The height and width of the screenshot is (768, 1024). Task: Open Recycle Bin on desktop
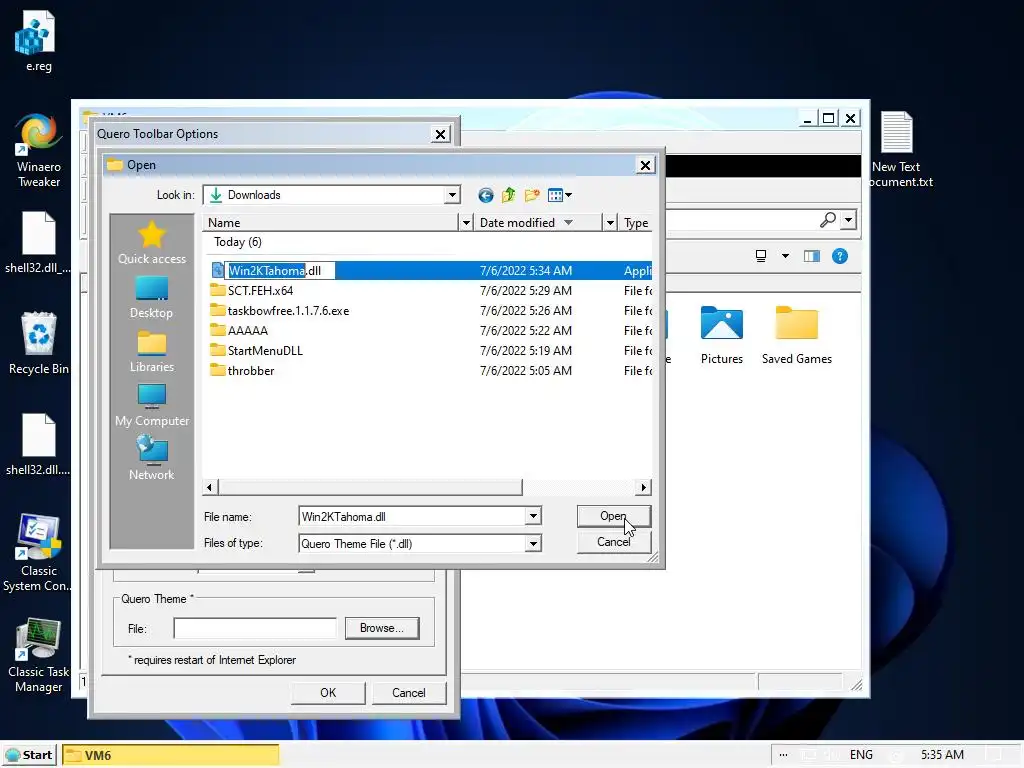tap(39, 344)
